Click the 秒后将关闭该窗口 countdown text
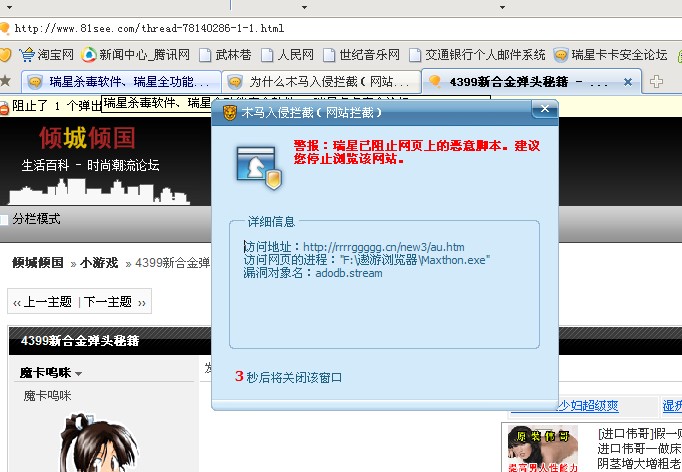Screen dimensions: 682x472 pyautogui.click(x=294, y=377)
